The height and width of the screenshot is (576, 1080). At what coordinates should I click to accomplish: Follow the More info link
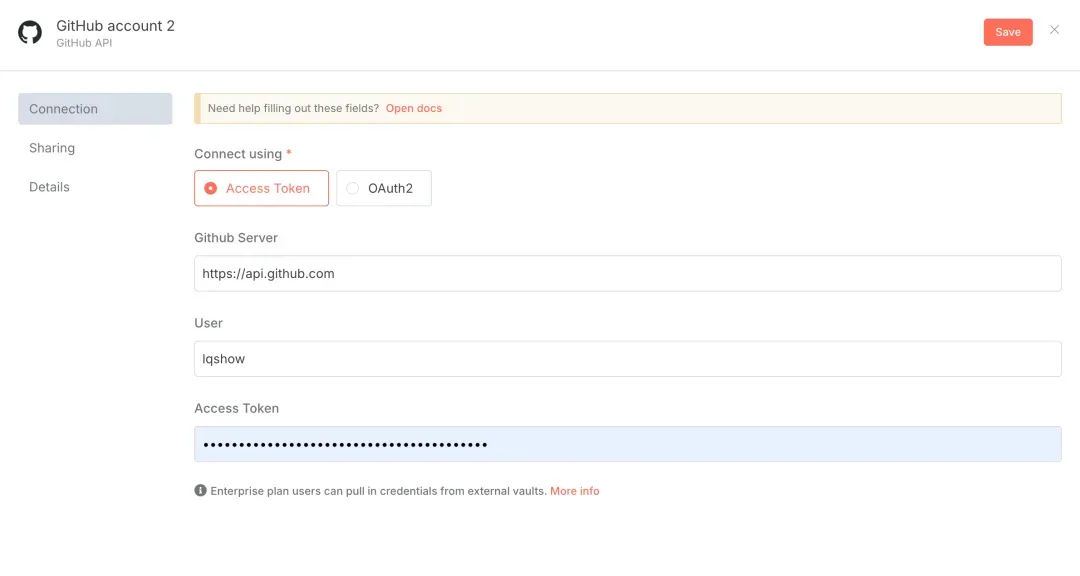coord(574,491)
